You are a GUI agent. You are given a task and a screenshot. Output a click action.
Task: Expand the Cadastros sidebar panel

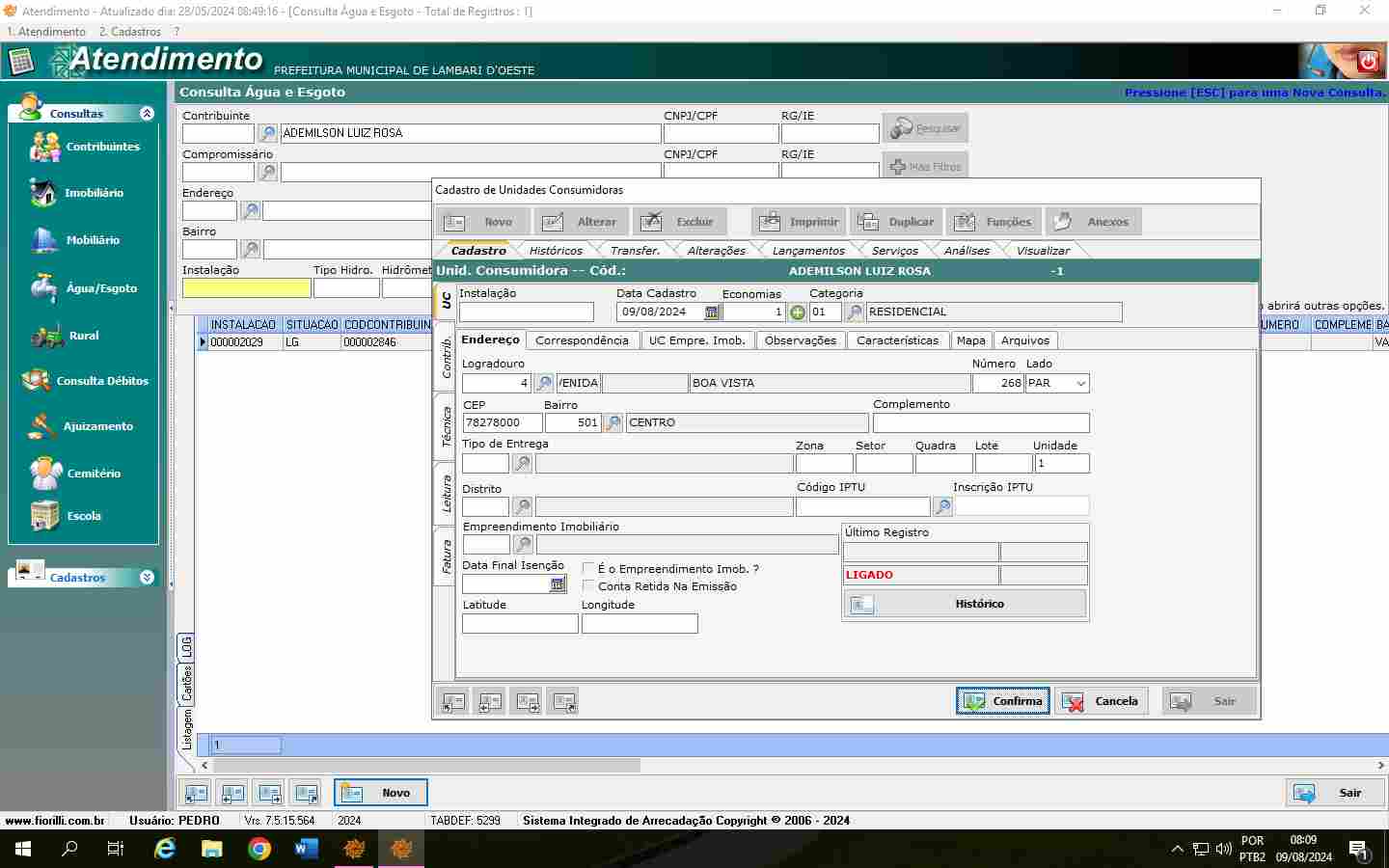tap(147, 578)
